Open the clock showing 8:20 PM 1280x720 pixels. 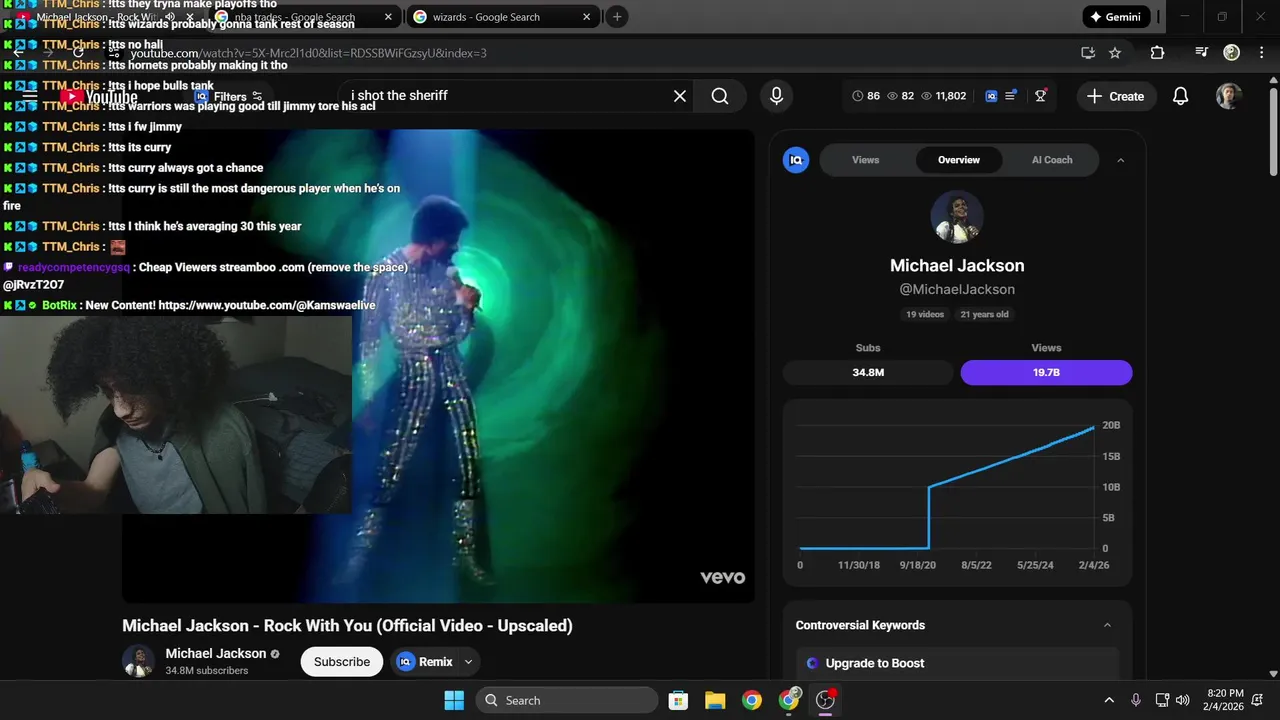pyautogui.click(x=1225, y=700)
